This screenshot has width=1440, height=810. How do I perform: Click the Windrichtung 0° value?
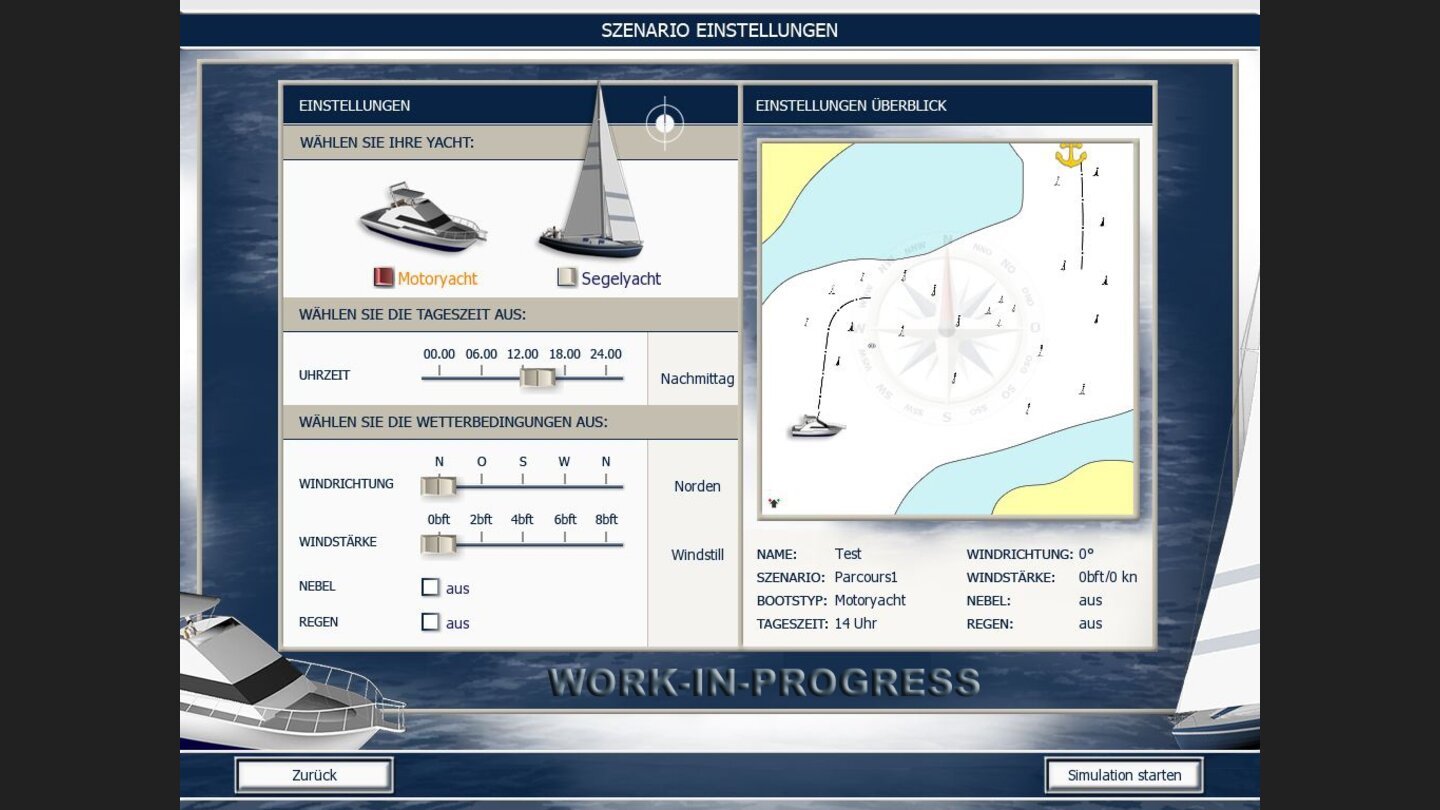coord(1086,554)
